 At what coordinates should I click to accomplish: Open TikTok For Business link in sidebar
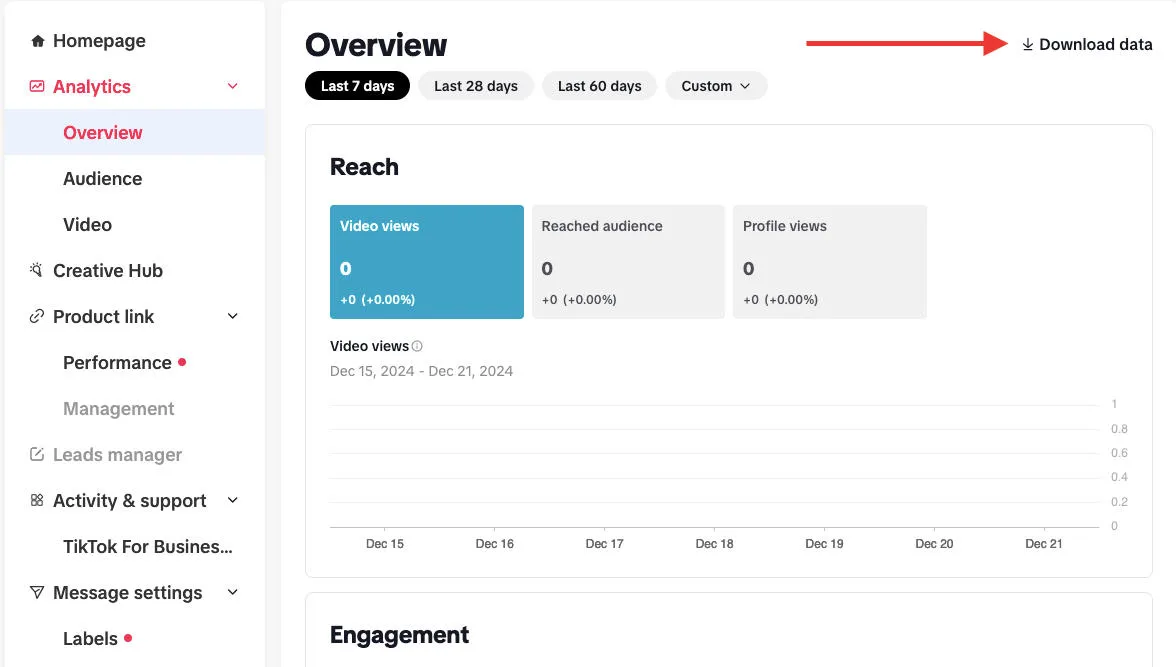pos(148,547)
